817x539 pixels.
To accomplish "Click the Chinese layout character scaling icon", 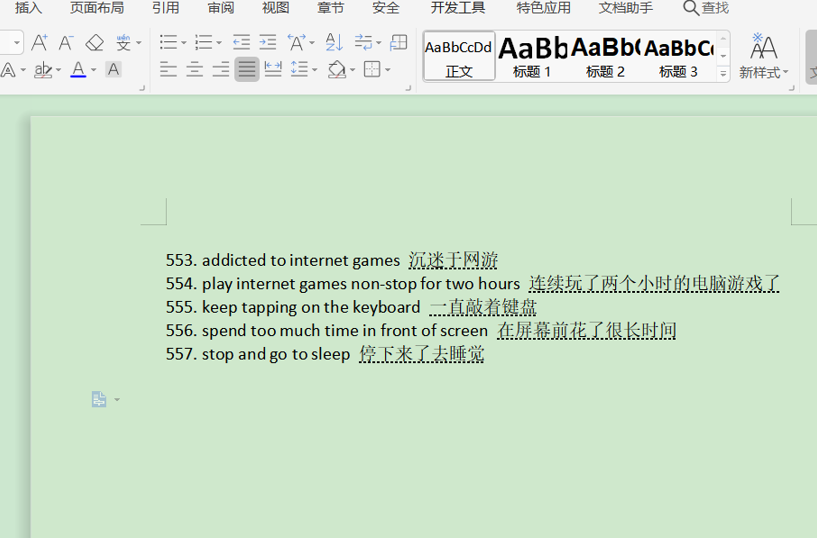I will tap(296, 42).
